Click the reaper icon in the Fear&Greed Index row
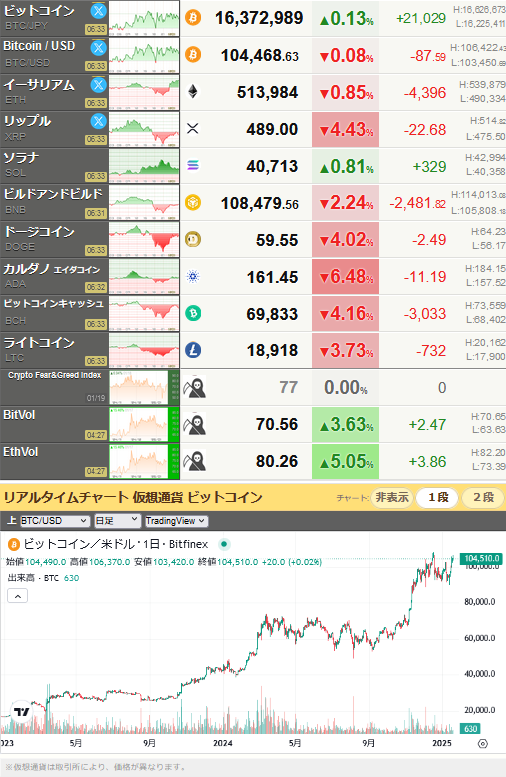This screenshot has height=777, width=506. click(x=194, y=387)
